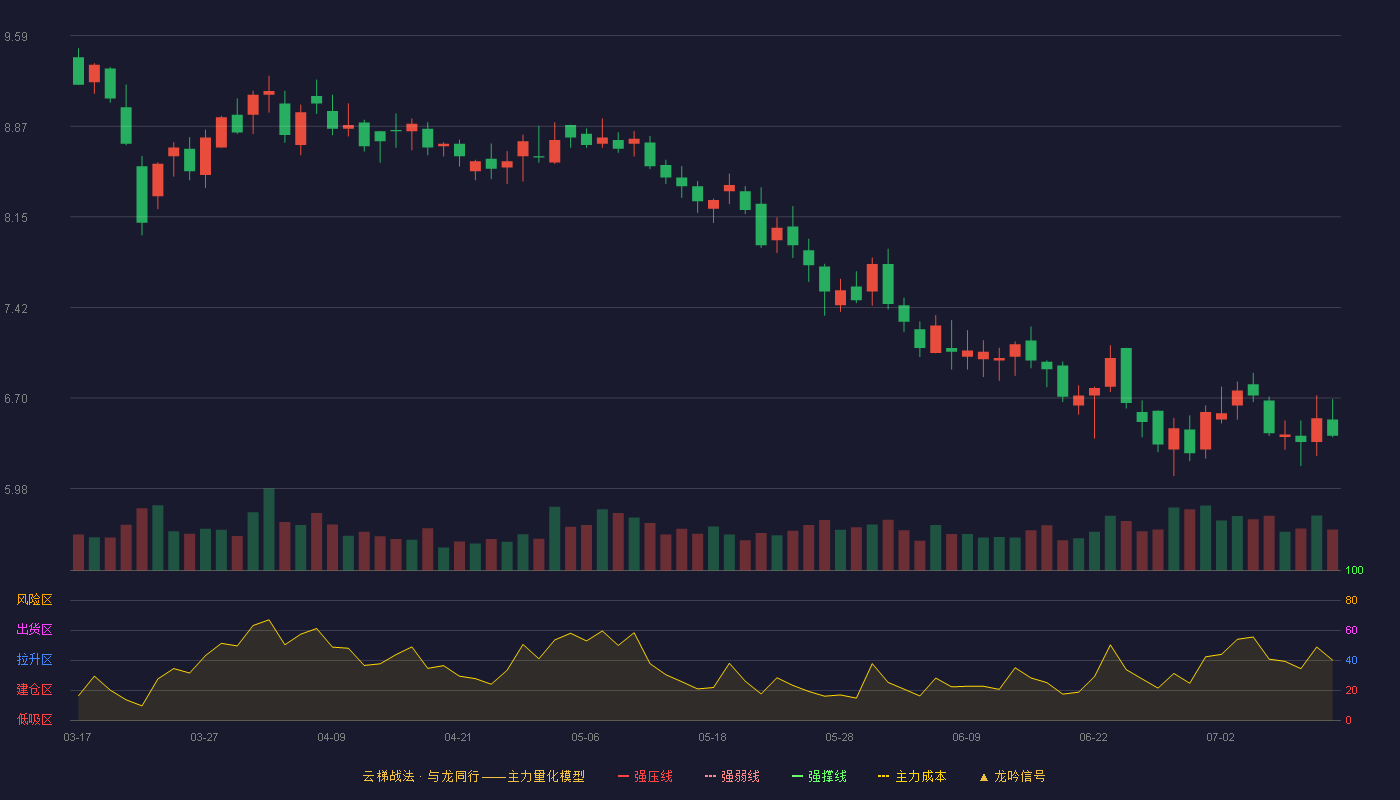The height and width of the screenshot is (800, 1400).
Task: Select the 风险区 zone label
Action: 34,600
